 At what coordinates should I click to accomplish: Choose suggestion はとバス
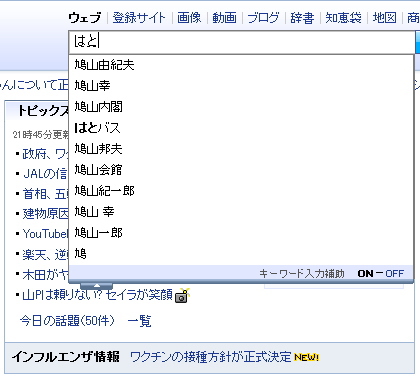[241, 128]
